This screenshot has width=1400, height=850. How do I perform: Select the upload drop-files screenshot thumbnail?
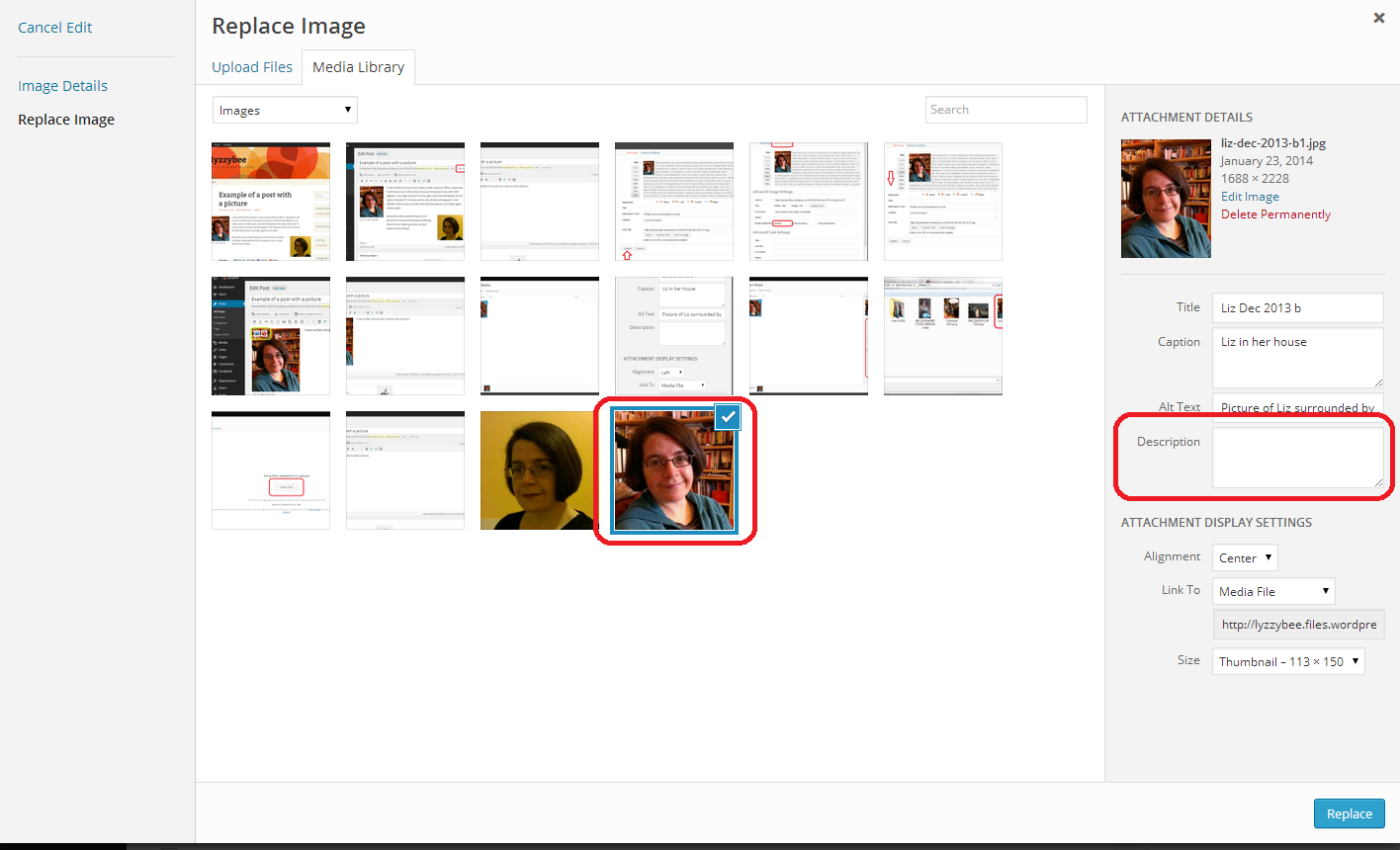point(271,470)
